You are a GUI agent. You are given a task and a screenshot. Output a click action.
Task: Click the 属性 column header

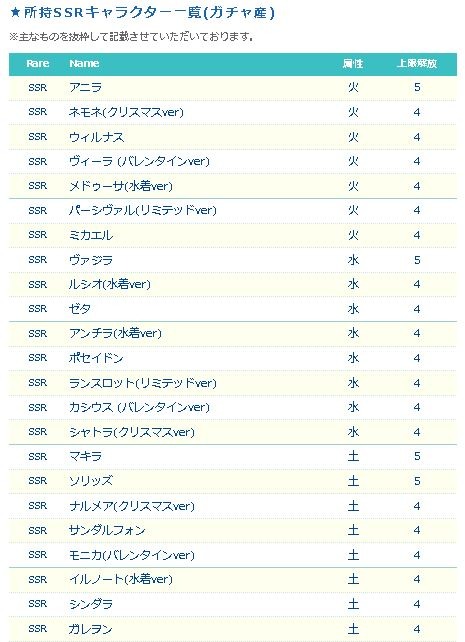coord(353,63)
